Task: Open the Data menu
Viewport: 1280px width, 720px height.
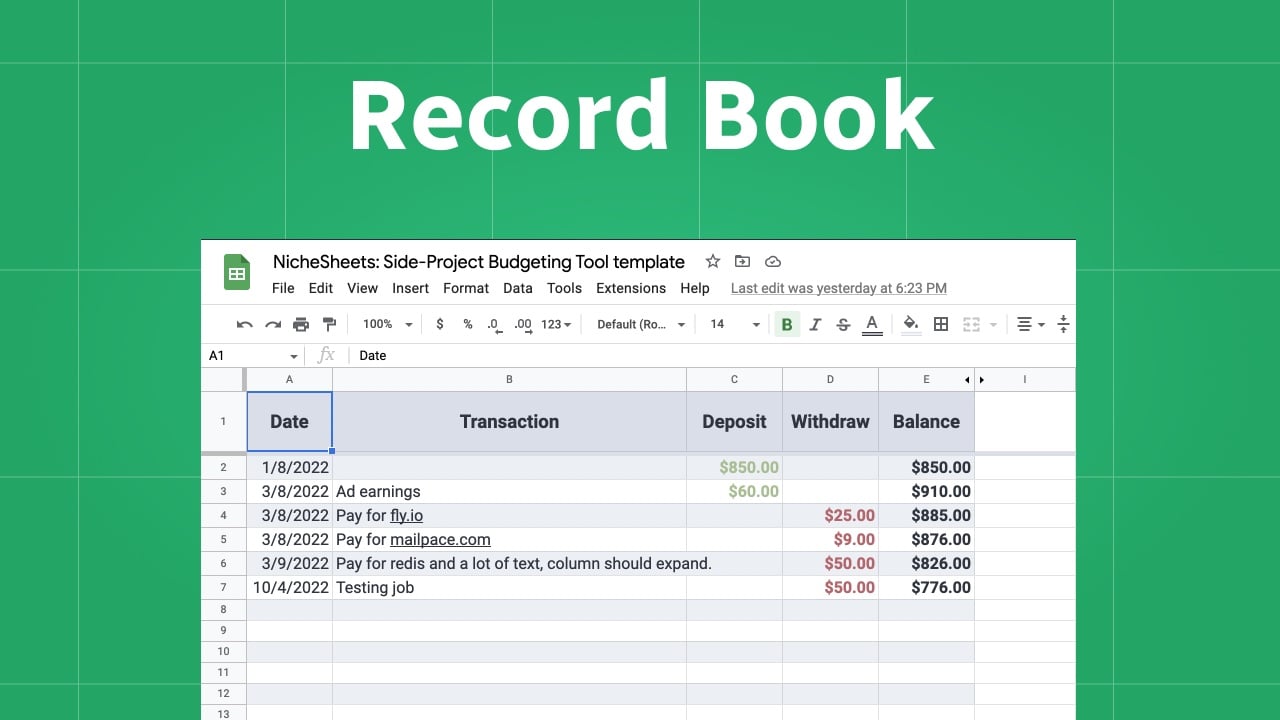Action: pos(518,288)
